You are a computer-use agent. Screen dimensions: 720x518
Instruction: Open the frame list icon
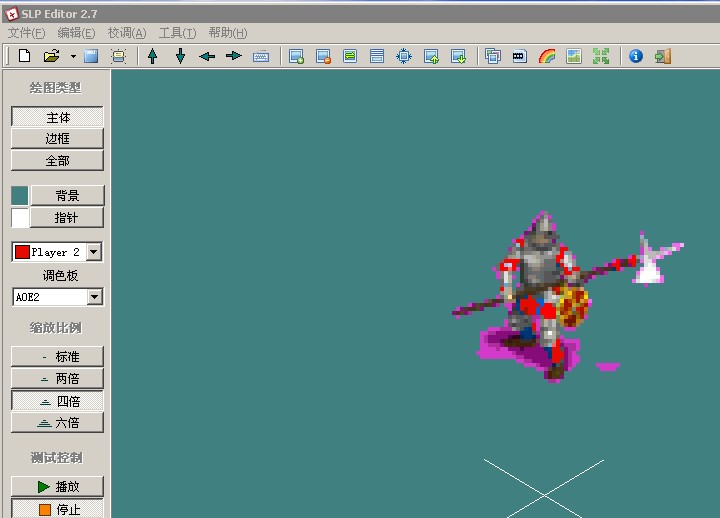377,56
